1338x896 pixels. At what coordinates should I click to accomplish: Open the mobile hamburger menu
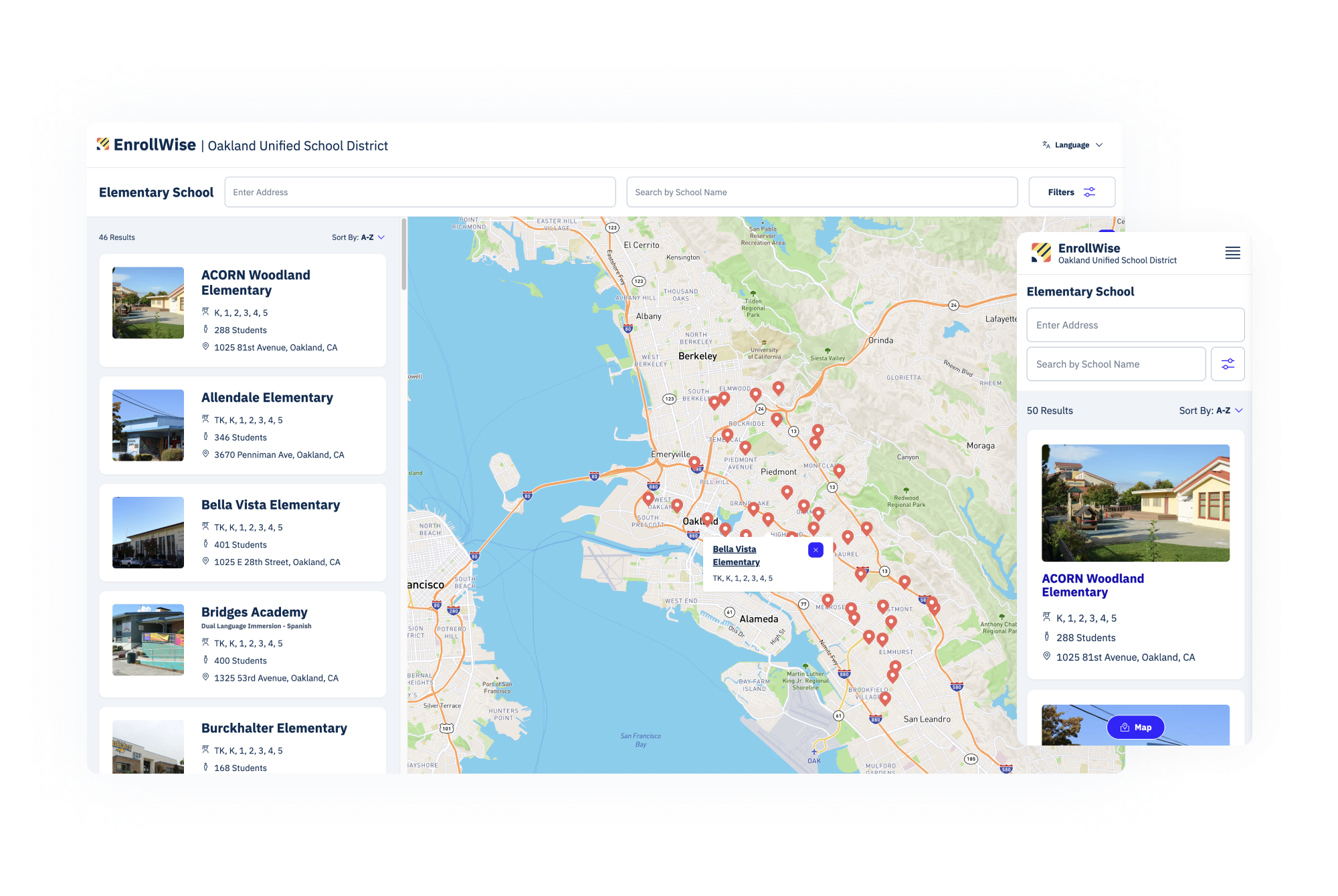click(1232, 253)
